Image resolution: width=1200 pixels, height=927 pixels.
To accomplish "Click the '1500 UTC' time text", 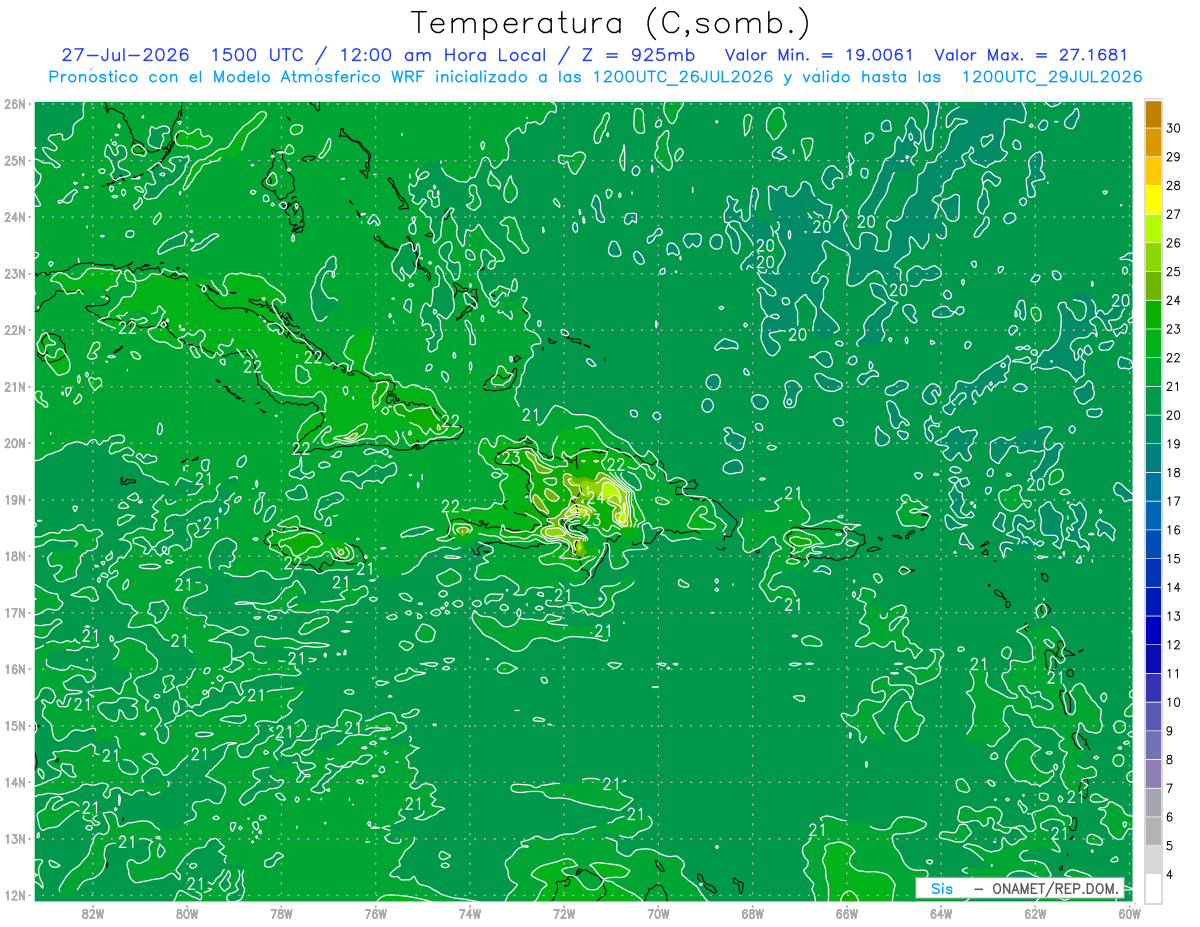I will pyautogui.click(x=259, y=55).
